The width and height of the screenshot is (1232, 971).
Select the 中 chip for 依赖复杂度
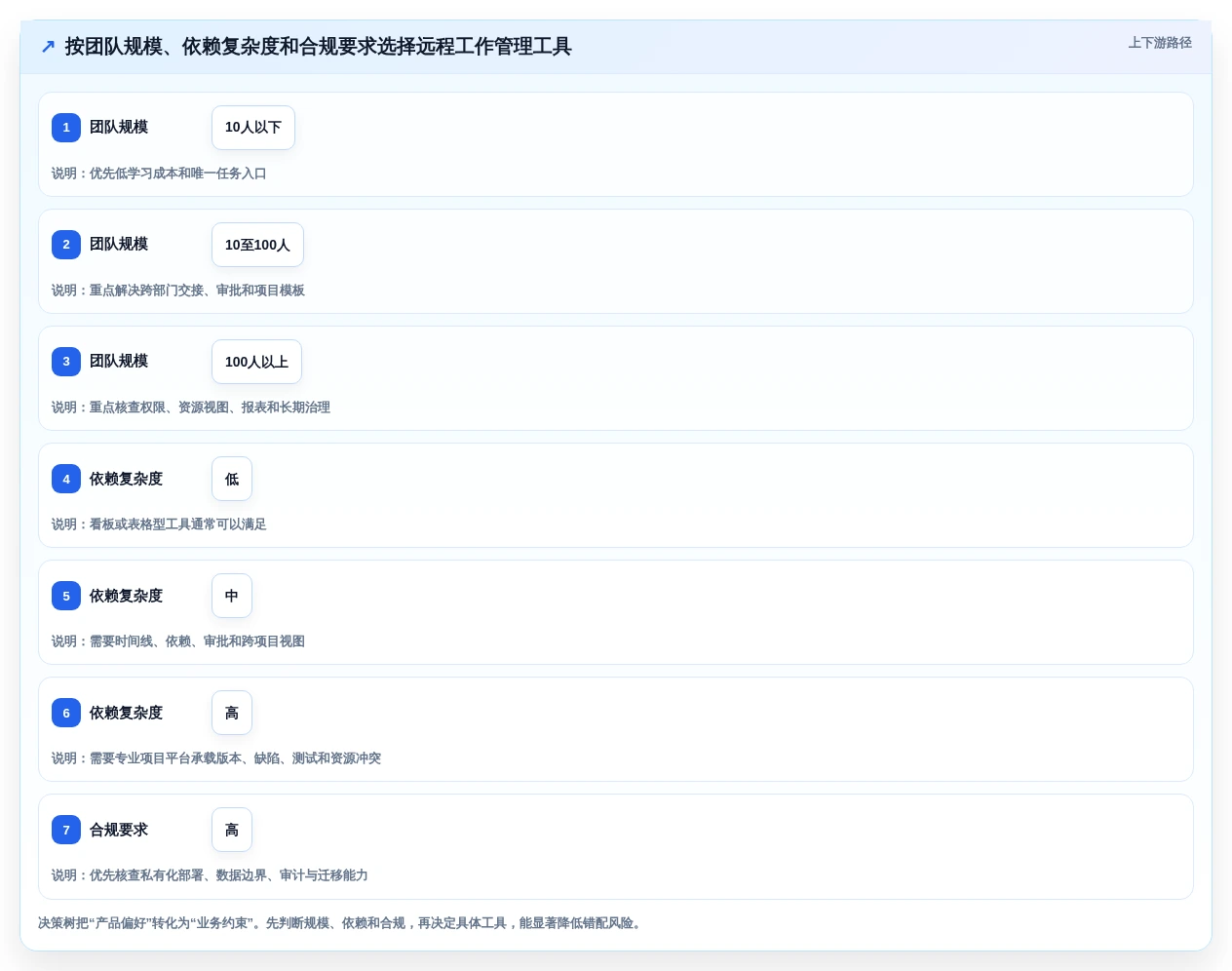pyautogui.click(x=232, y=596)
